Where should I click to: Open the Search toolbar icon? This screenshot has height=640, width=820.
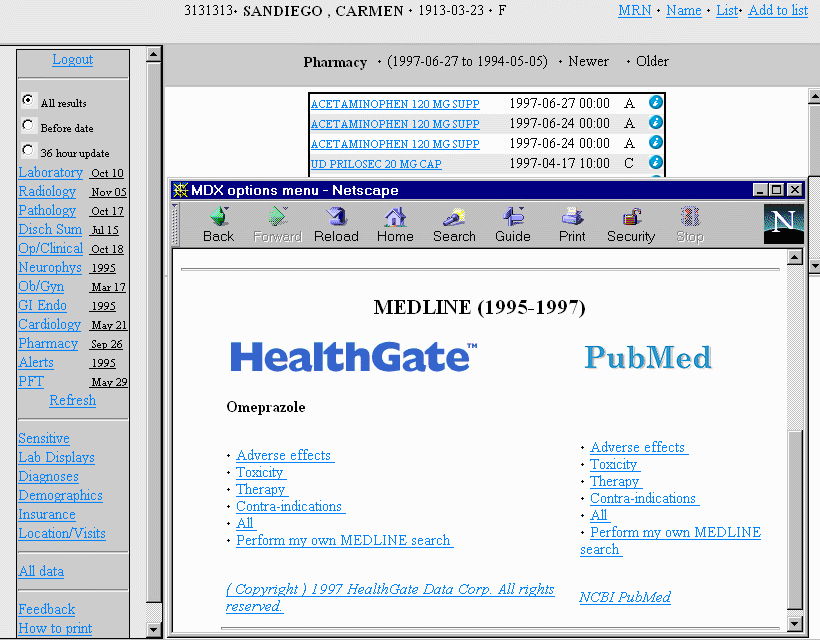coord(454,224)
